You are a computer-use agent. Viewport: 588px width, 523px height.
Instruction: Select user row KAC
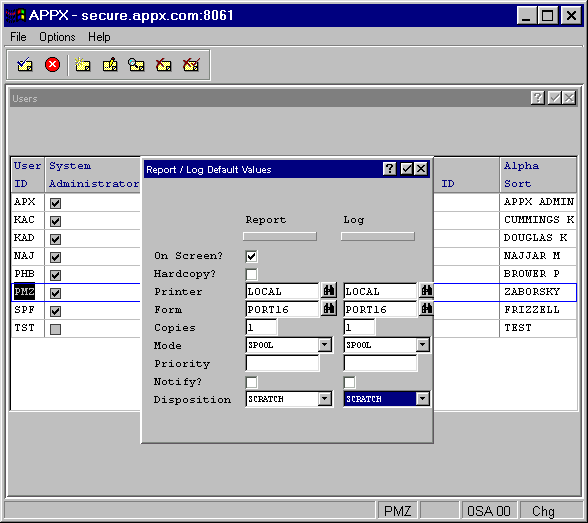coord(25,220)
